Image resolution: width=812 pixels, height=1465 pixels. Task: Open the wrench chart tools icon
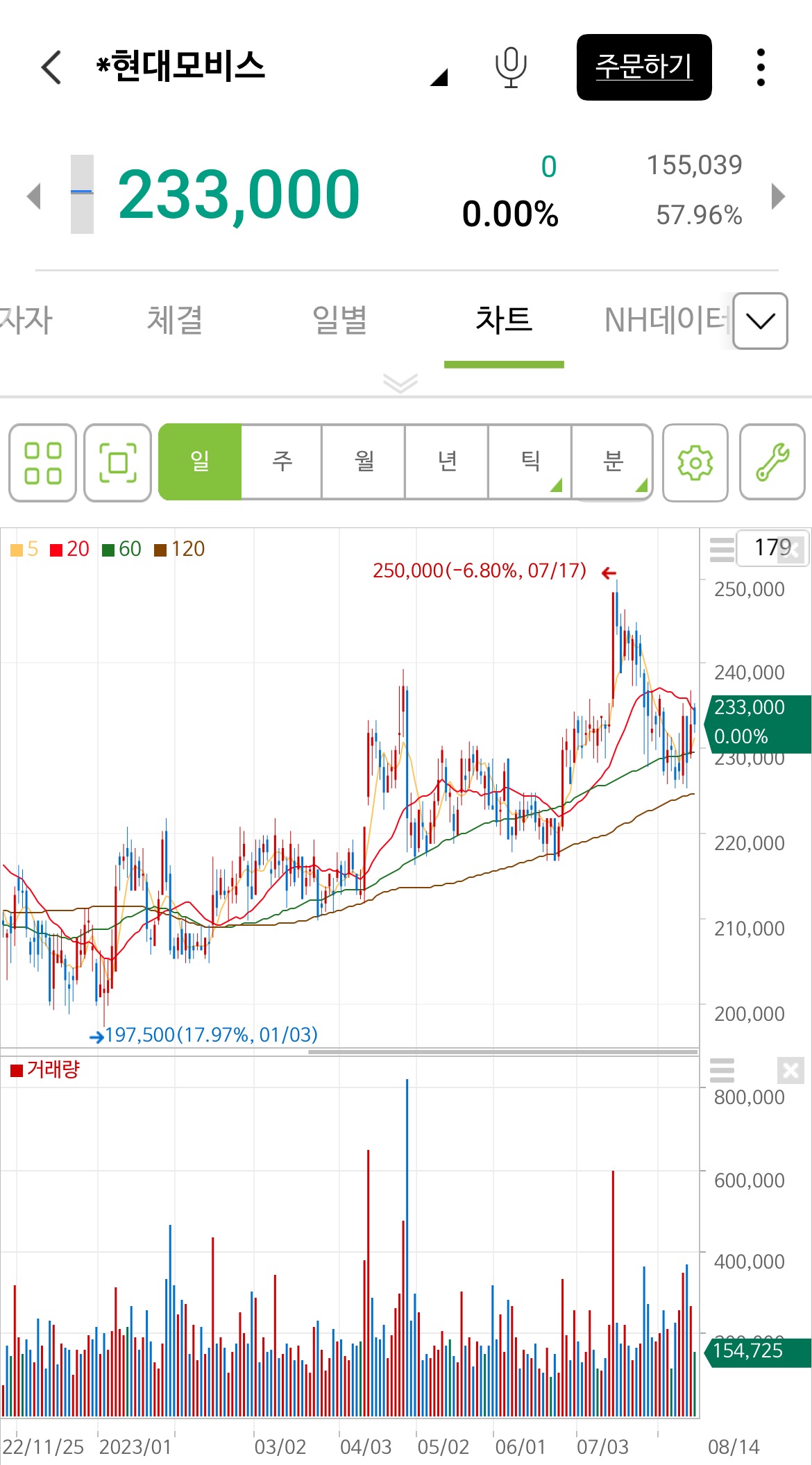pyautogui.click(x=772, y=462)
